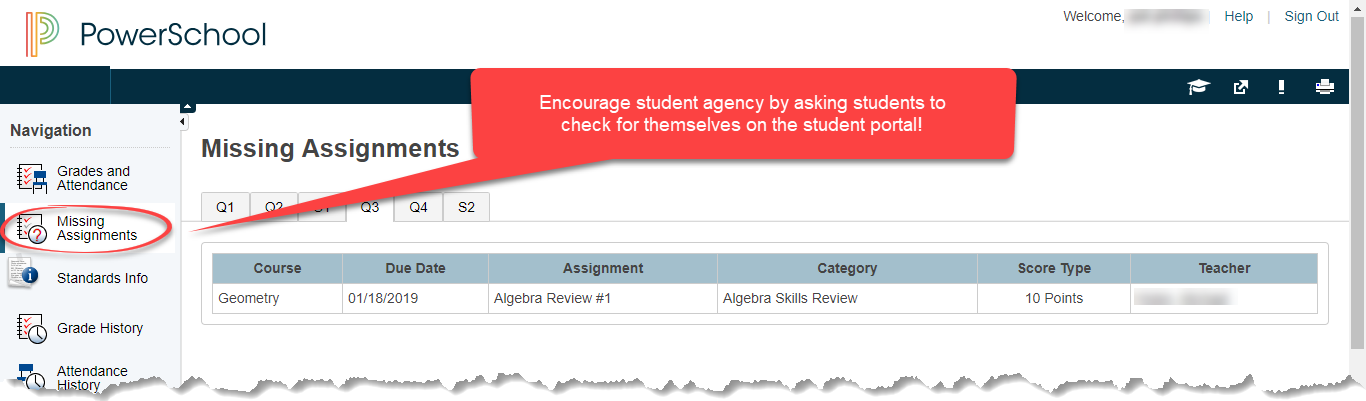Screen dimensions: 1366x401
Task: Click the printer icon in header
Action: (1325, 87)
